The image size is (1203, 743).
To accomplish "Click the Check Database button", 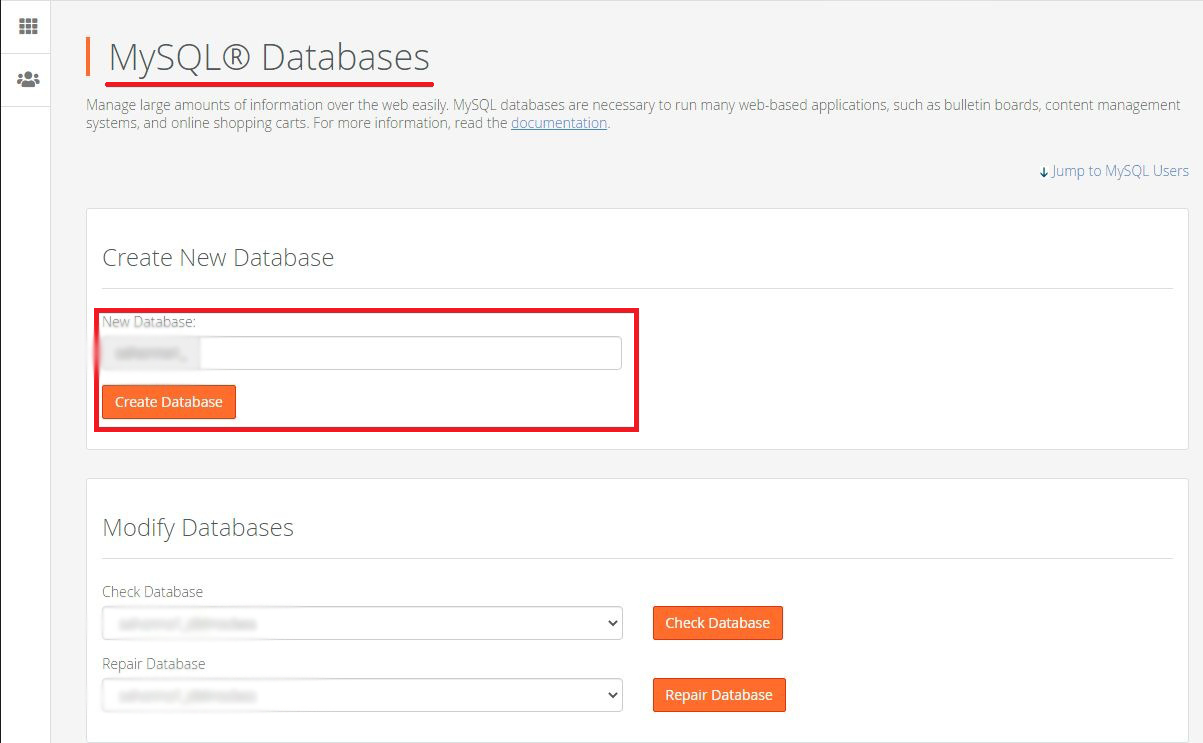I will [x=718, y=623].
